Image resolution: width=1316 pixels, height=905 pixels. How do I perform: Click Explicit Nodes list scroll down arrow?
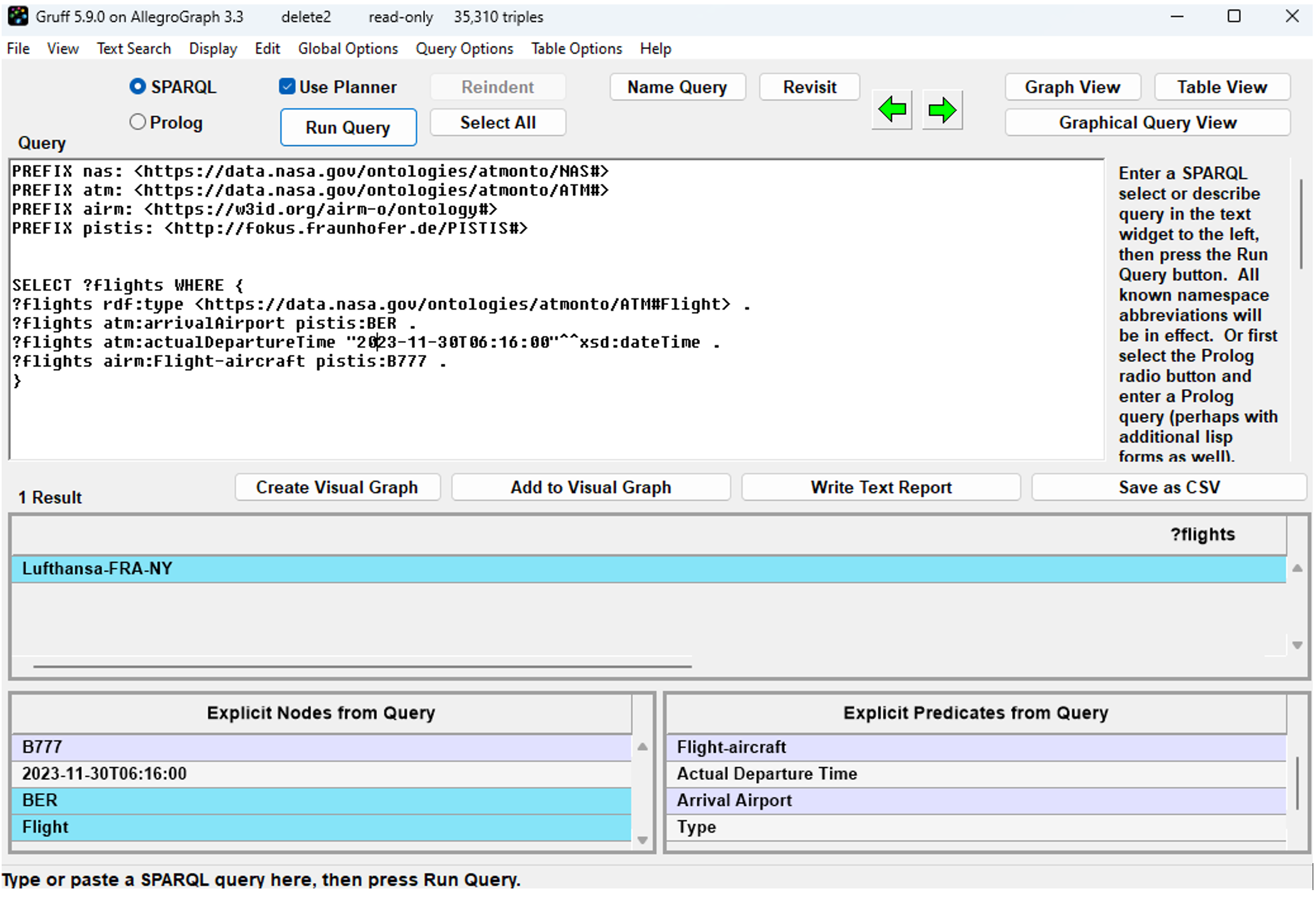click(642, 841)
